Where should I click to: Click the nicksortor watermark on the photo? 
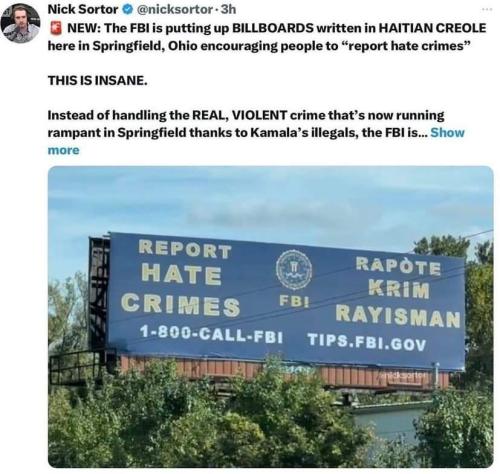click(x=403, y=376)
